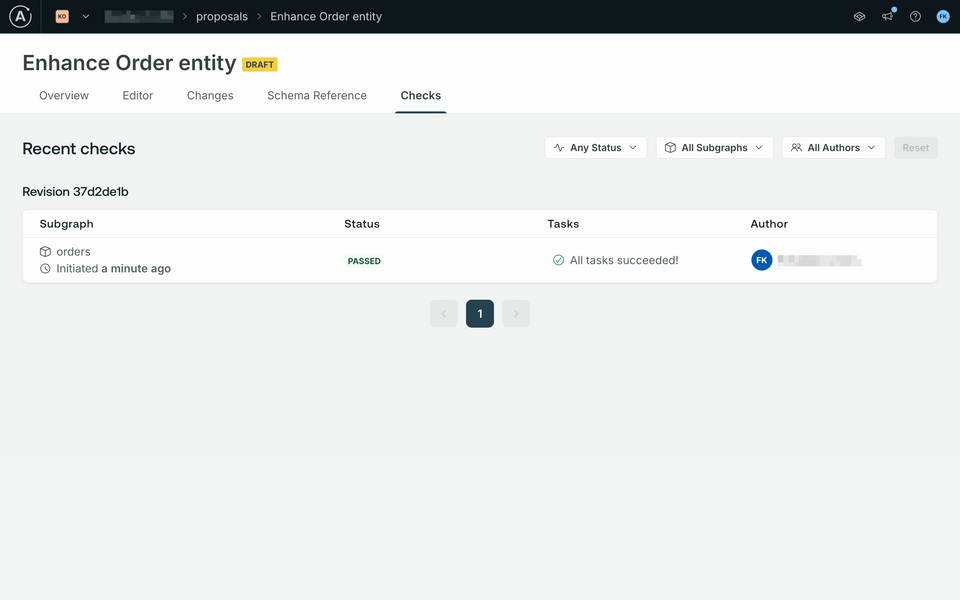Select page 1 in pagination
The width and height of the screenshot is (960, 600).
click(480, 313)
